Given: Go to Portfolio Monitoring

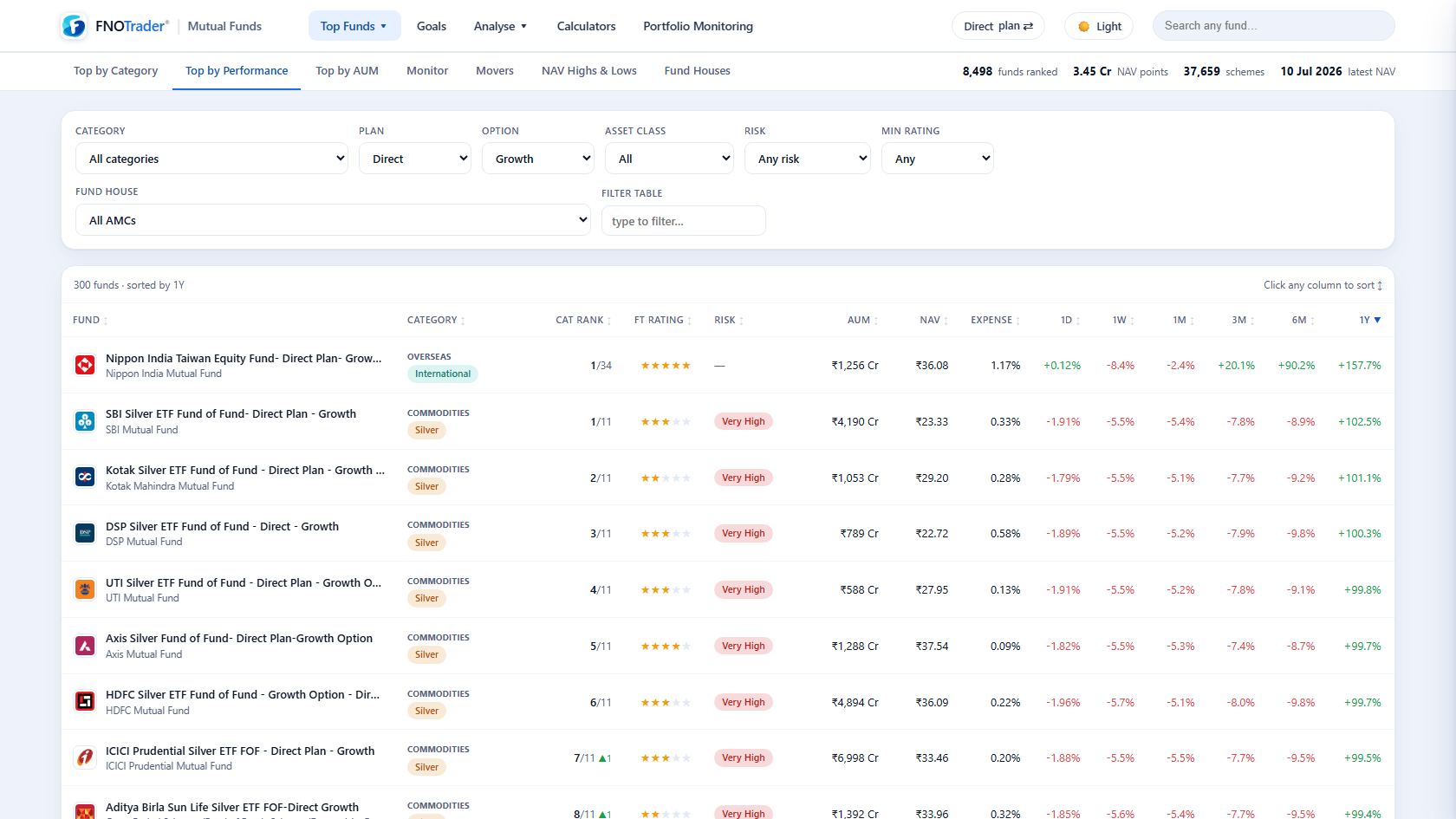Looking at the screenshot, I should 698,26.
